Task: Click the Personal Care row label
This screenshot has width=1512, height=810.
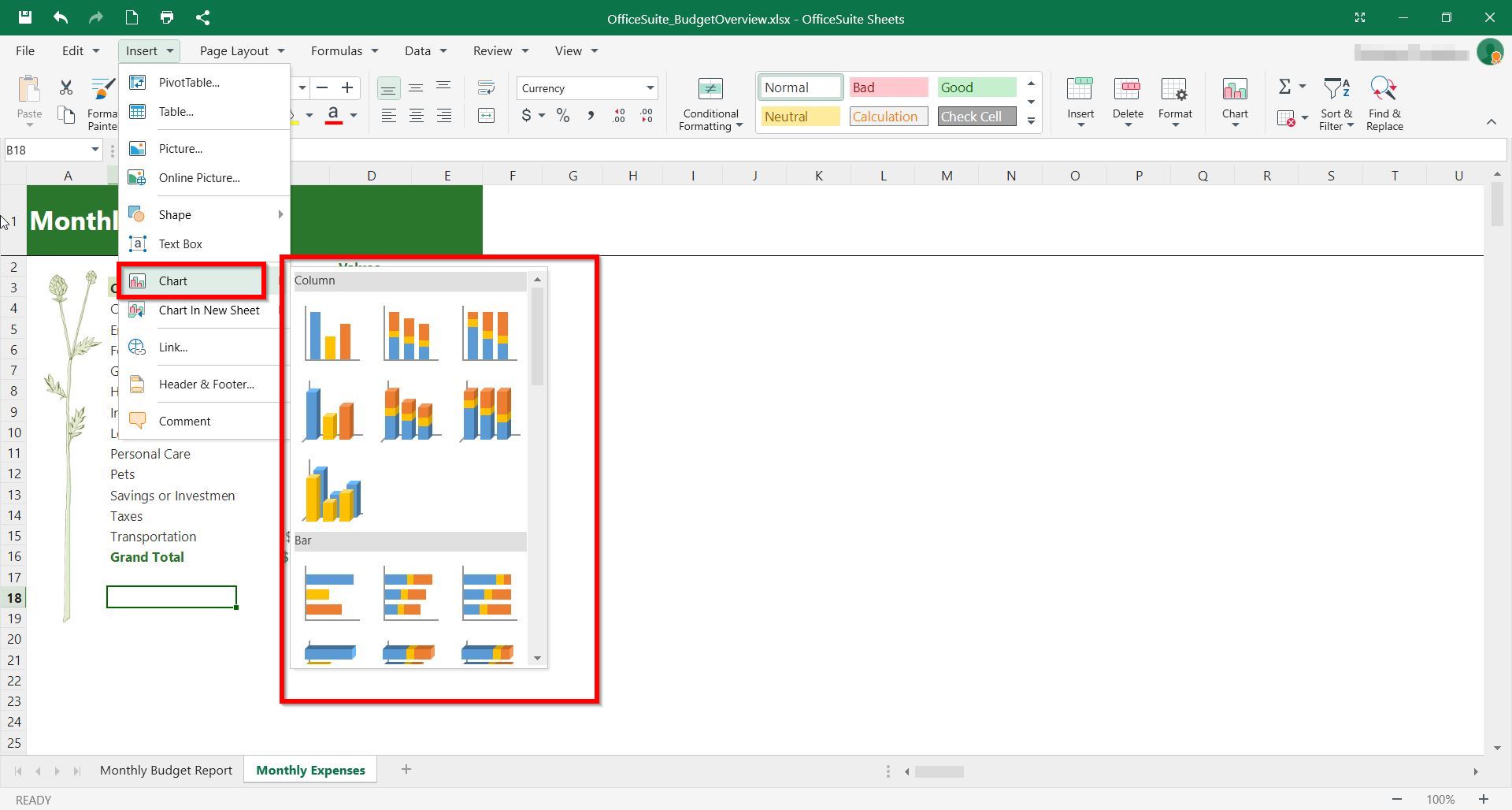Action: 150,454
